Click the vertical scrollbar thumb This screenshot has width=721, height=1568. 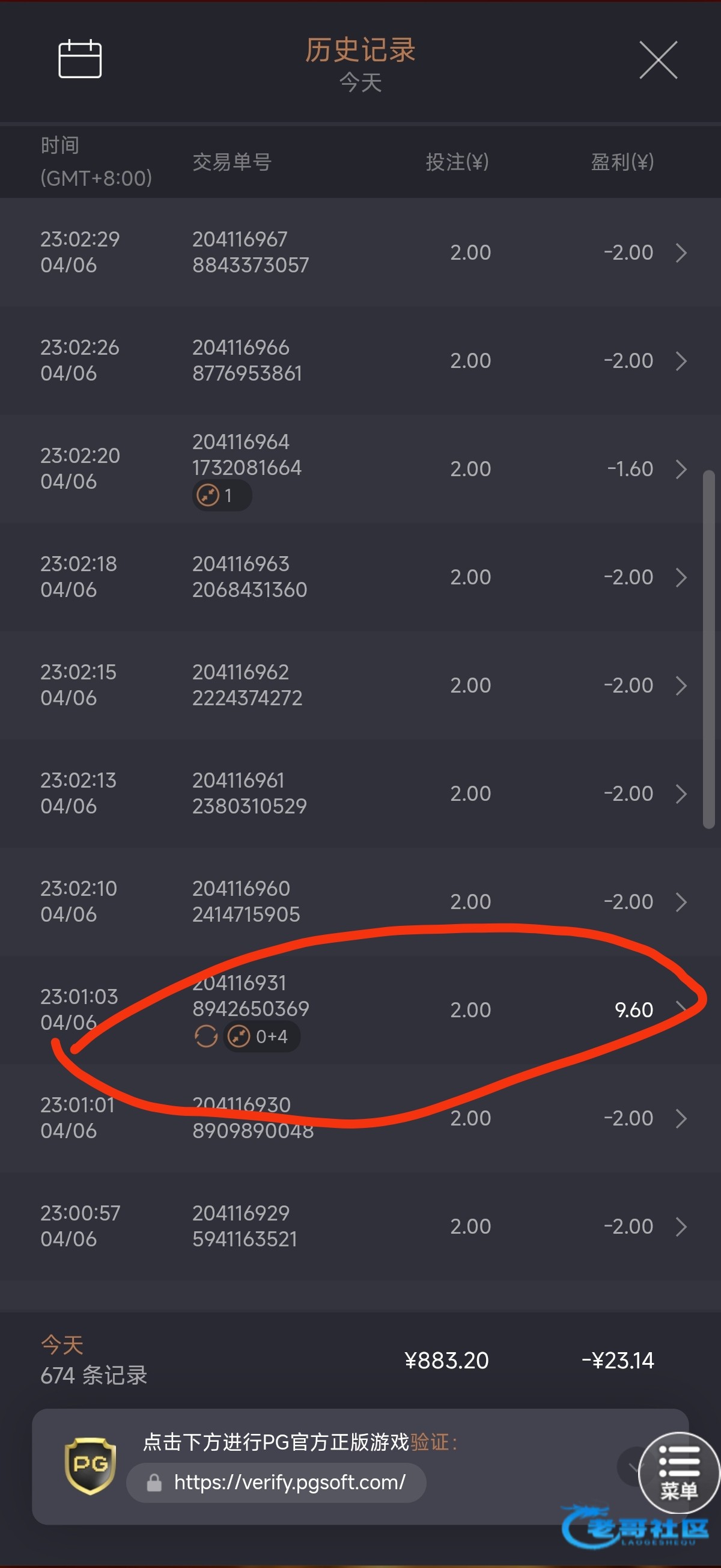coord(708,649)
